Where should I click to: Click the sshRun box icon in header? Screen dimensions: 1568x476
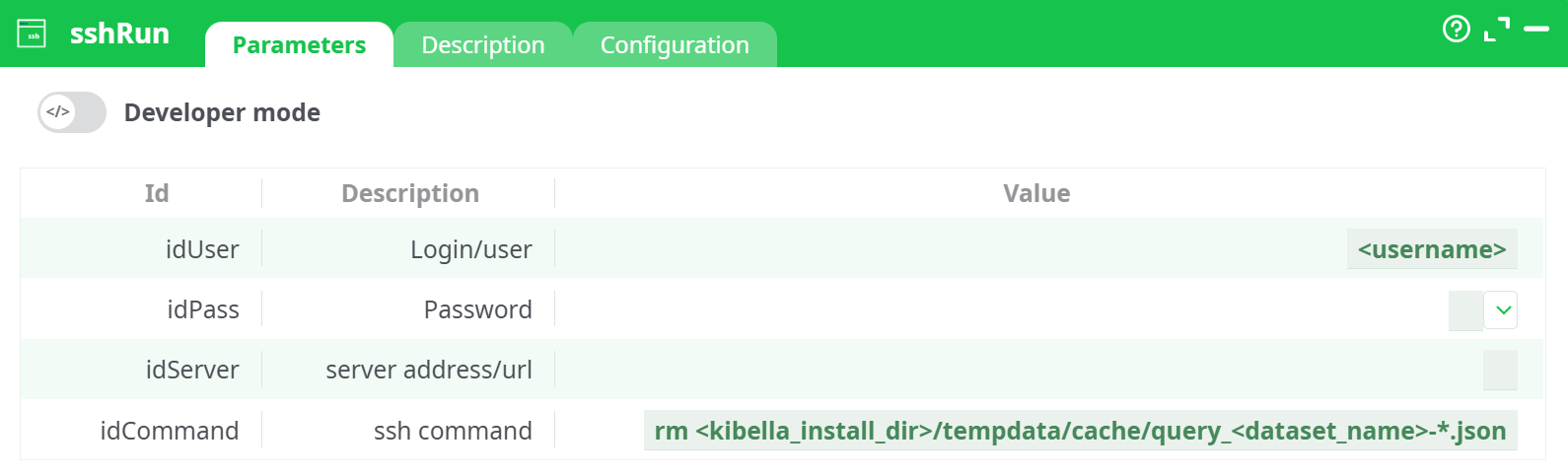tap(32, 34)
